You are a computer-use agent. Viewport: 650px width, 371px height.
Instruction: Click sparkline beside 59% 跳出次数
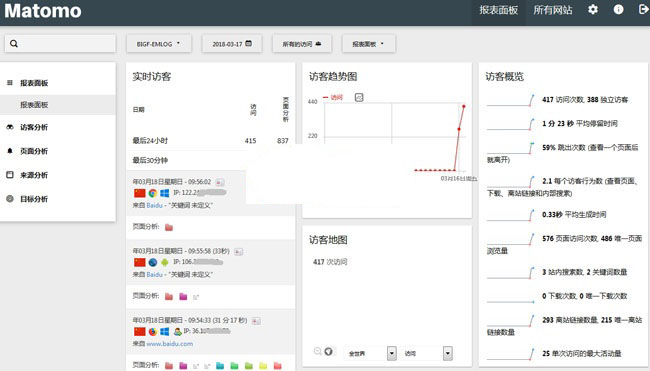coord(511,148)
